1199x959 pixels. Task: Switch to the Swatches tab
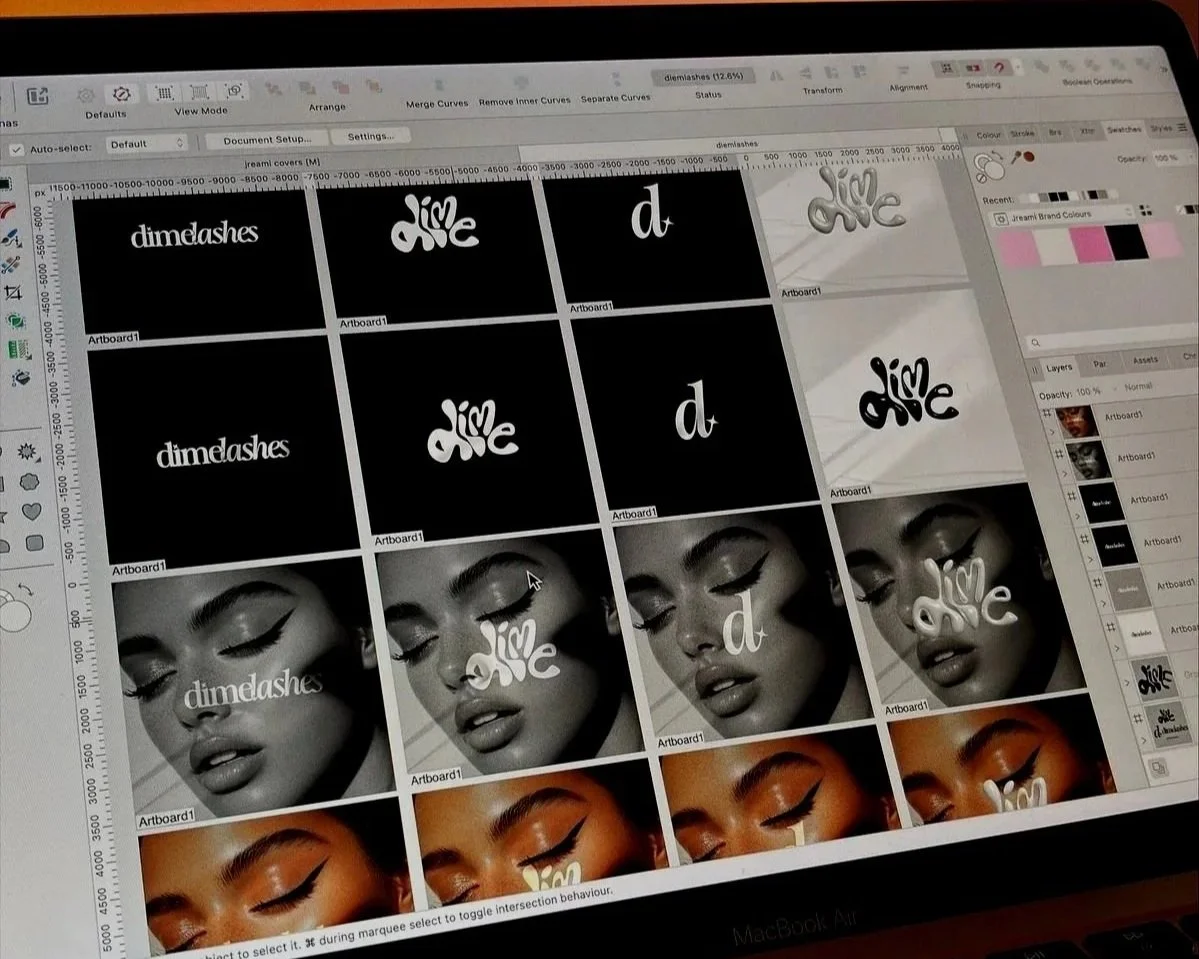(1123, 129)
